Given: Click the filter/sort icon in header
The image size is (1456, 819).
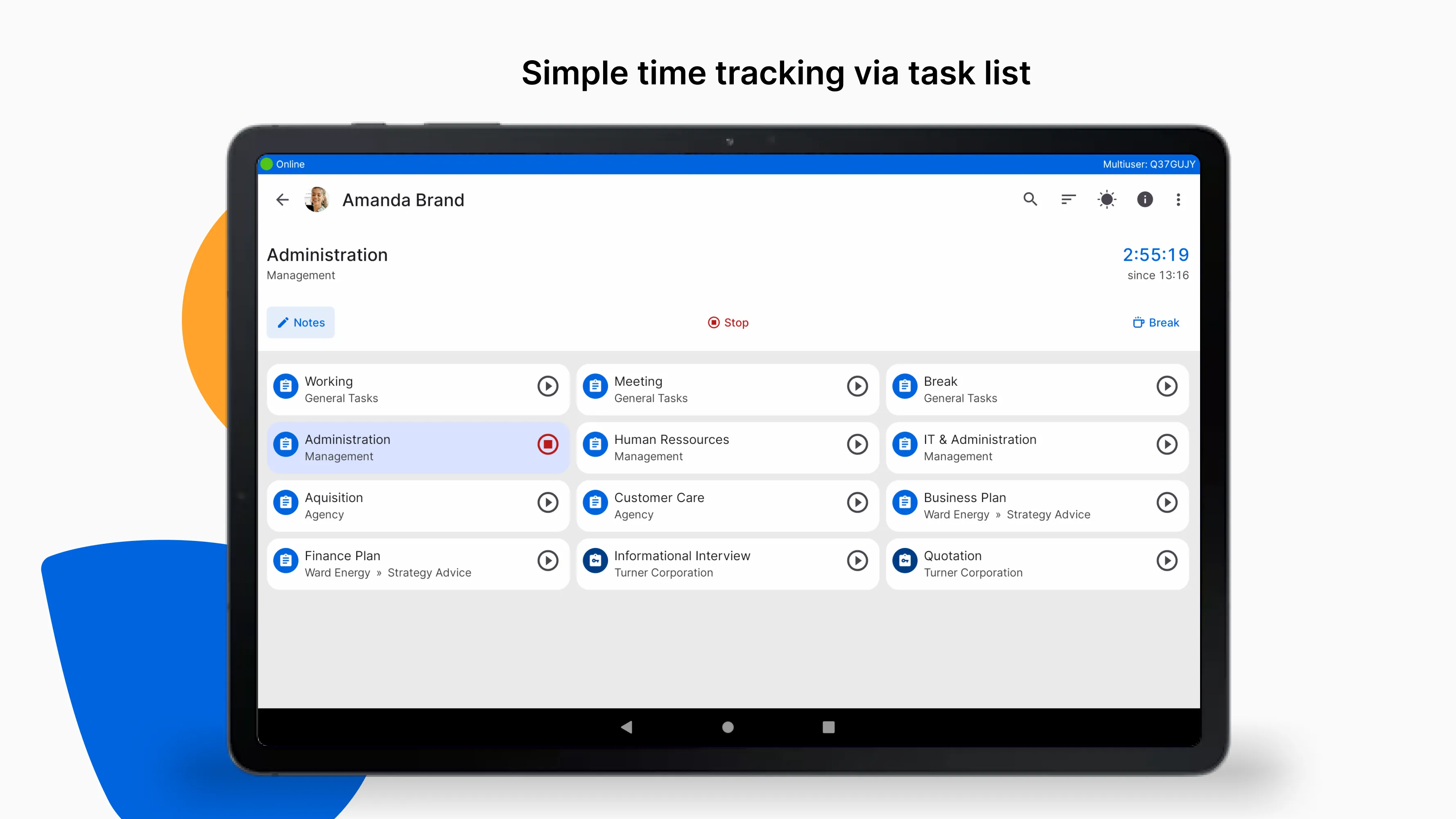Looking at the screenshot, I should [x=1068, y=199].
